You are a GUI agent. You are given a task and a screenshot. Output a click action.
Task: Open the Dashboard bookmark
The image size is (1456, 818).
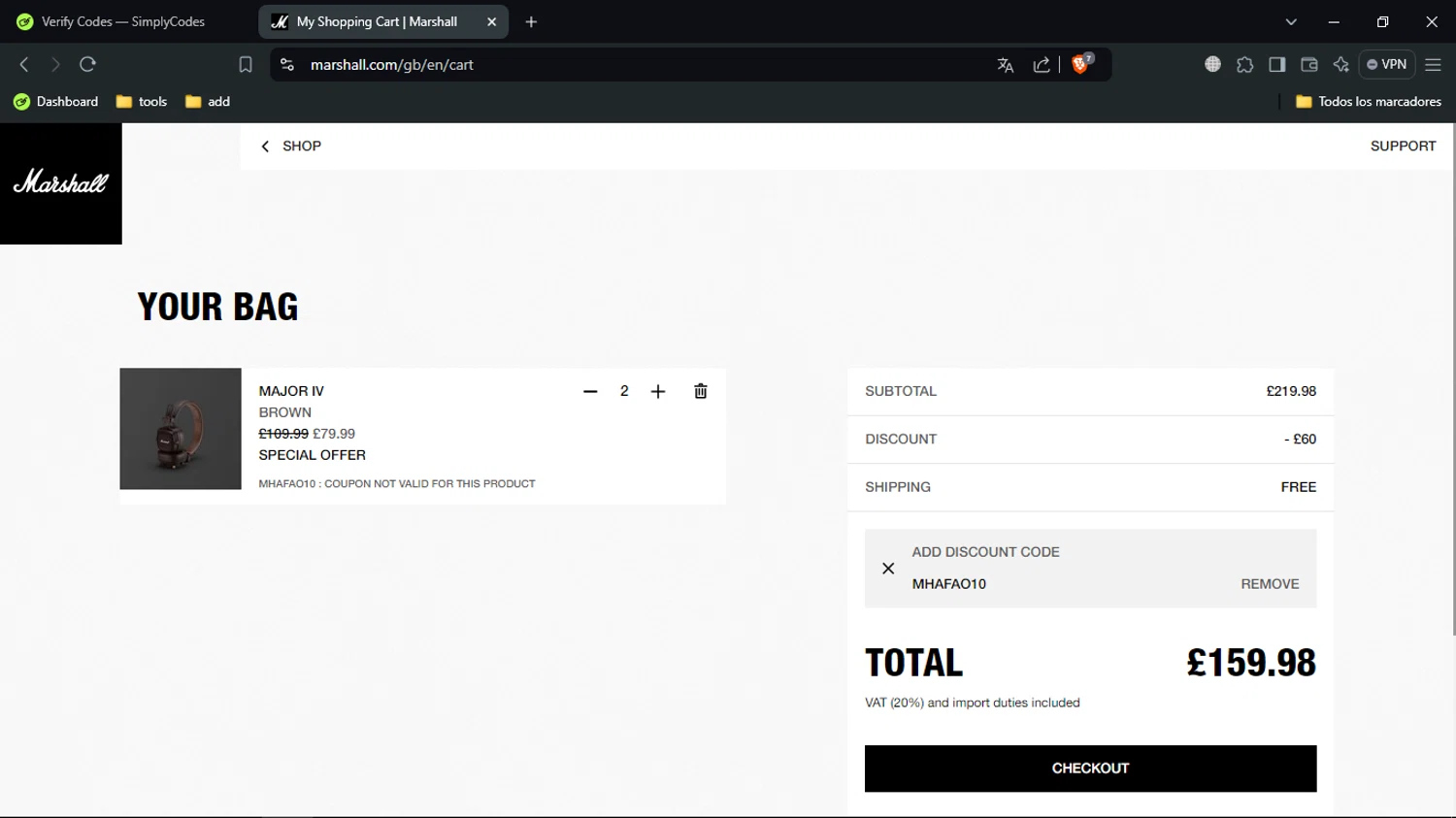tap(56, 101)
